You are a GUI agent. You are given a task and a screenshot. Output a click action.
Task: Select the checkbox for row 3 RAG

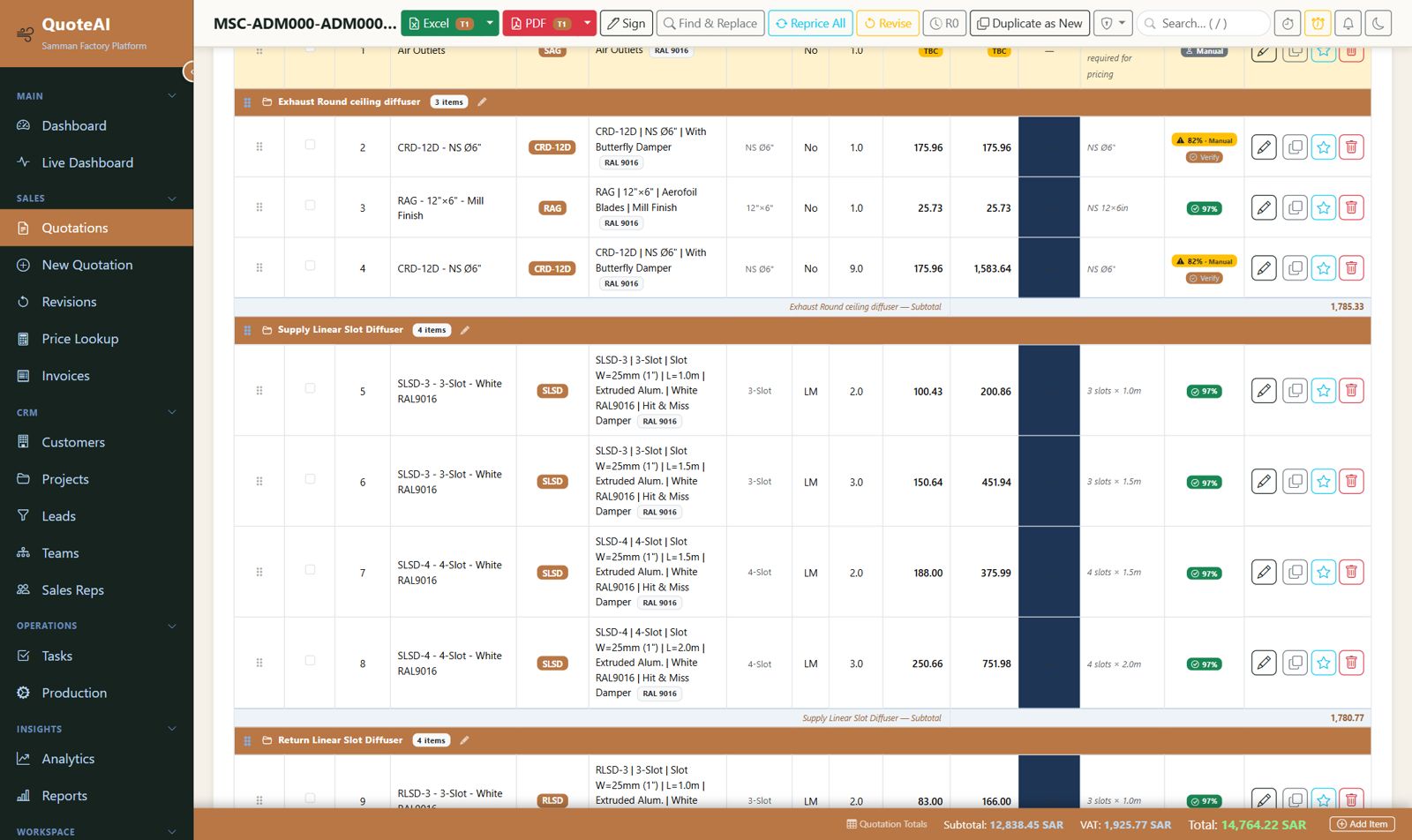[310, 206]
